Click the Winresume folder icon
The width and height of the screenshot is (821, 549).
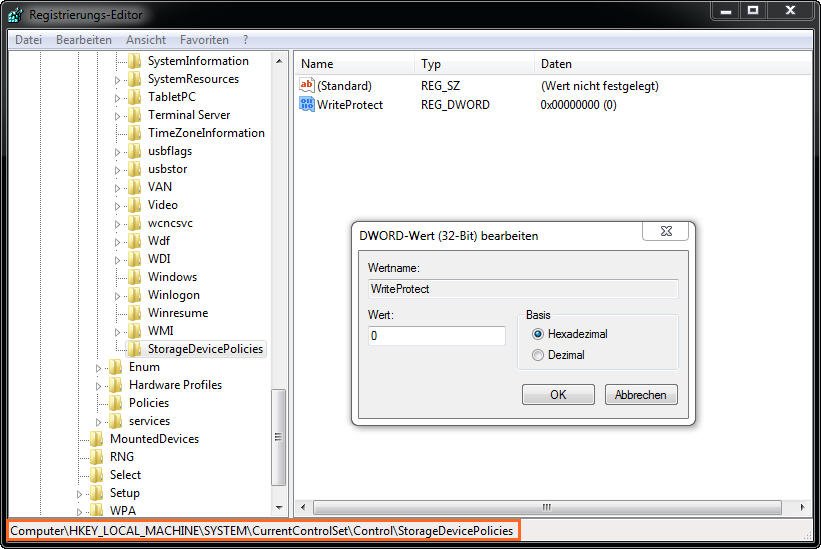click(x=135, y=312)
